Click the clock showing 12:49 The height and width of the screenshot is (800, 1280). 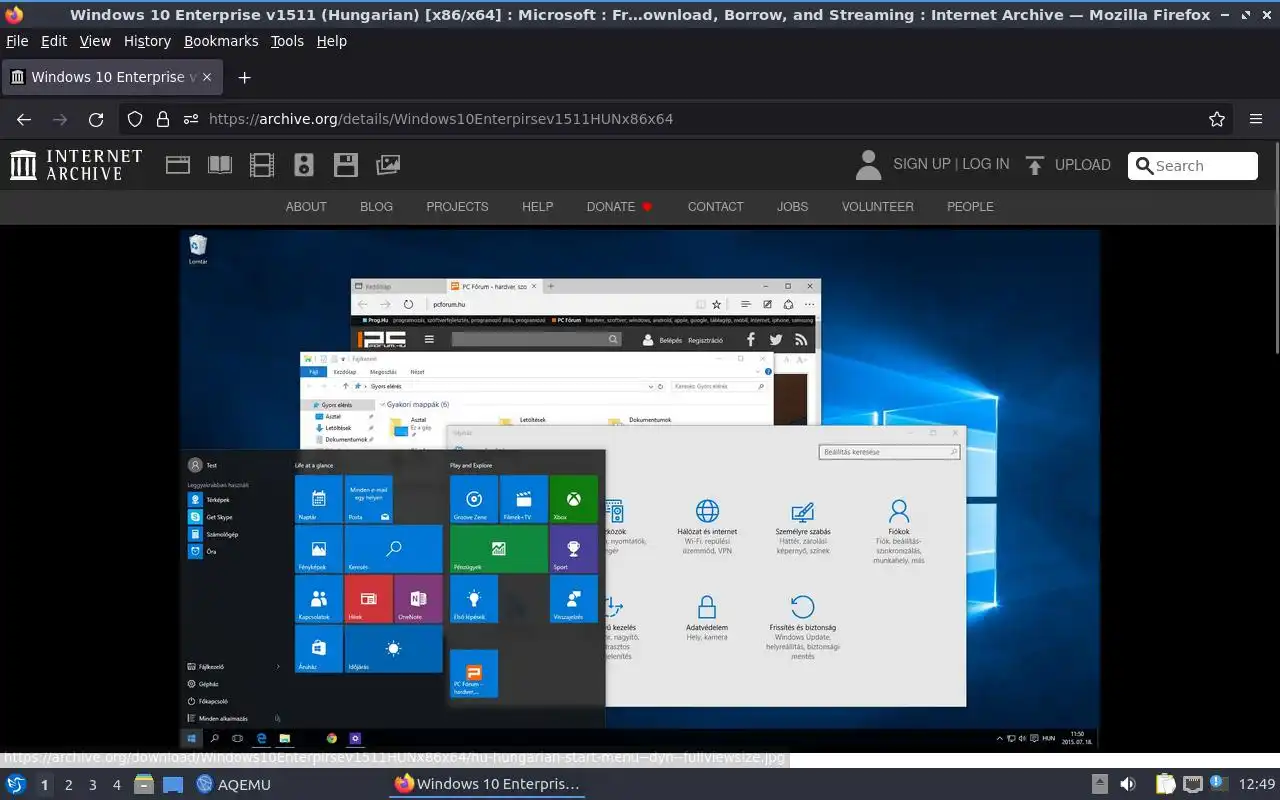coord(1257,784)
